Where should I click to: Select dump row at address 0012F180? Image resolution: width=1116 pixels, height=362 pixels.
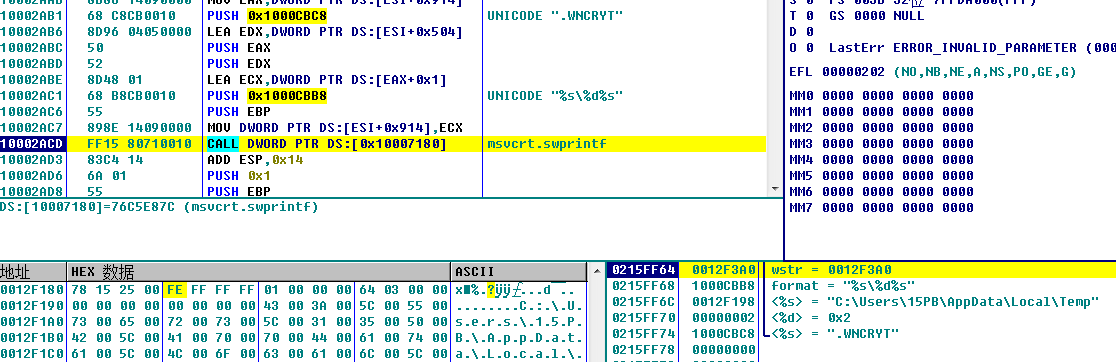293,289
